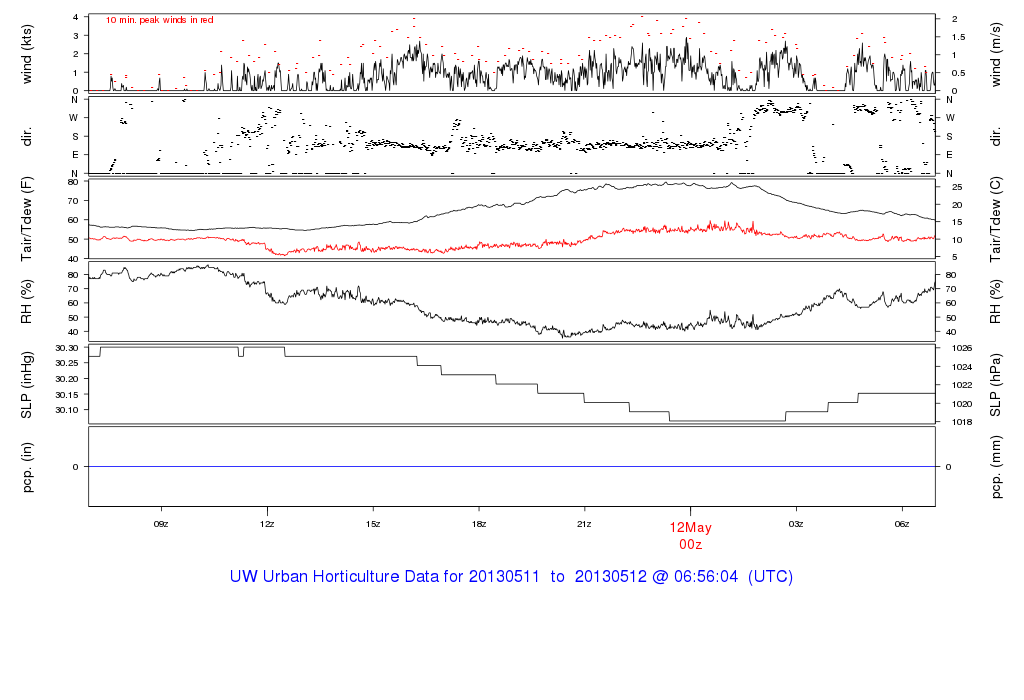Click the red '12May 00z' date marker
This screenshot has height=700, width=1024.
[690, 535]
